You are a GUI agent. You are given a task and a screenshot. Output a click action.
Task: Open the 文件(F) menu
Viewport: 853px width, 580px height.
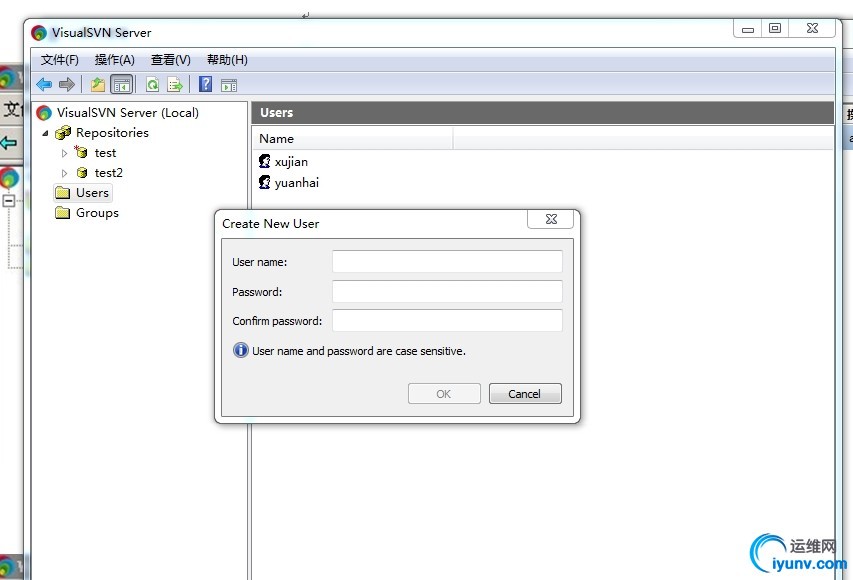pos(60,60)
